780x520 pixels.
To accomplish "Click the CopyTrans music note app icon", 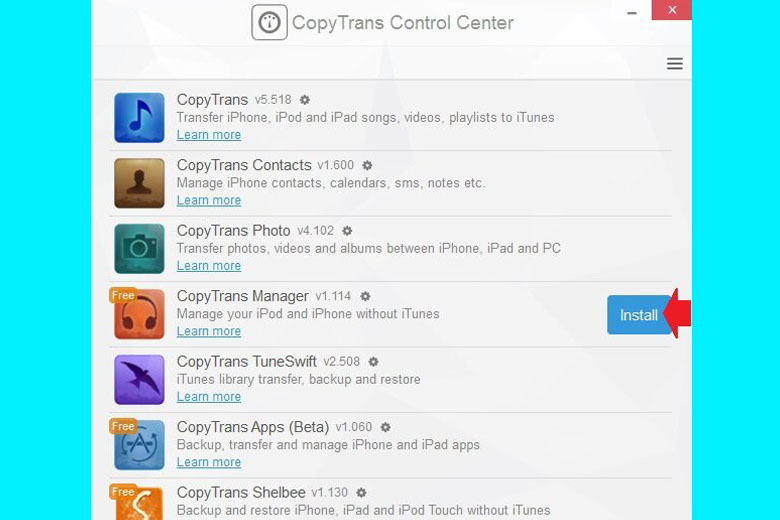I will (139, 117).
